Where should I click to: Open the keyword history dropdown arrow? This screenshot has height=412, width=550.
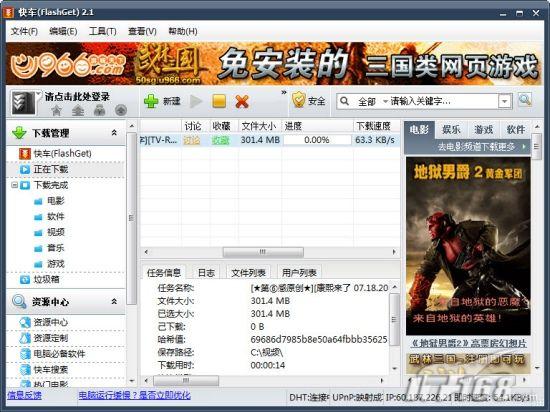504,101
